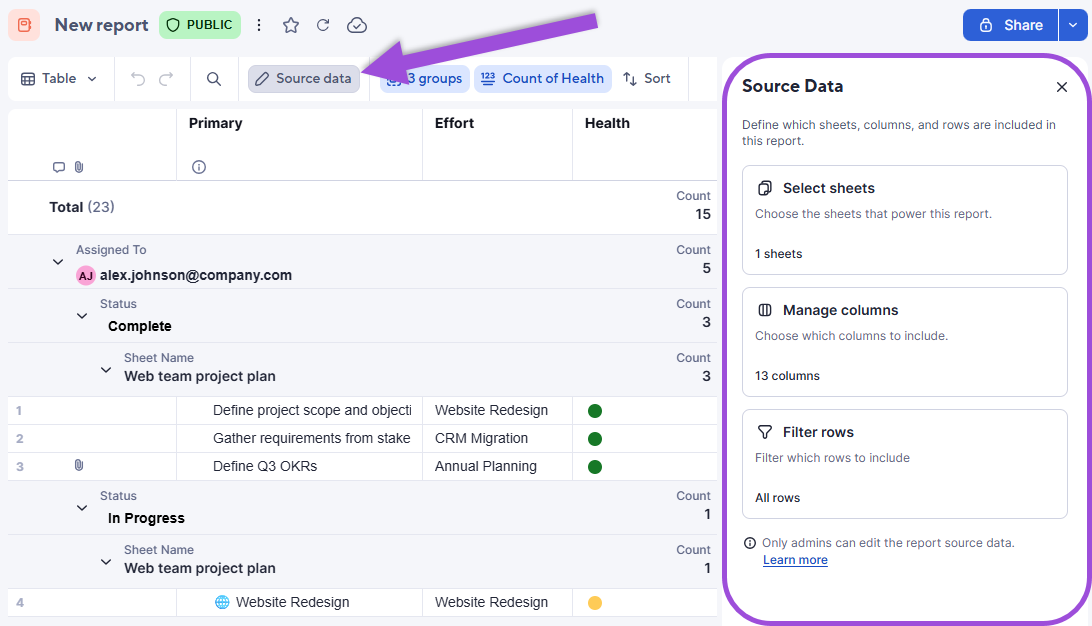1092x626 pixels.
Task: Click the AJ avatar for alex.johnson
Action: pyautogui.click(x=86, y=276)
